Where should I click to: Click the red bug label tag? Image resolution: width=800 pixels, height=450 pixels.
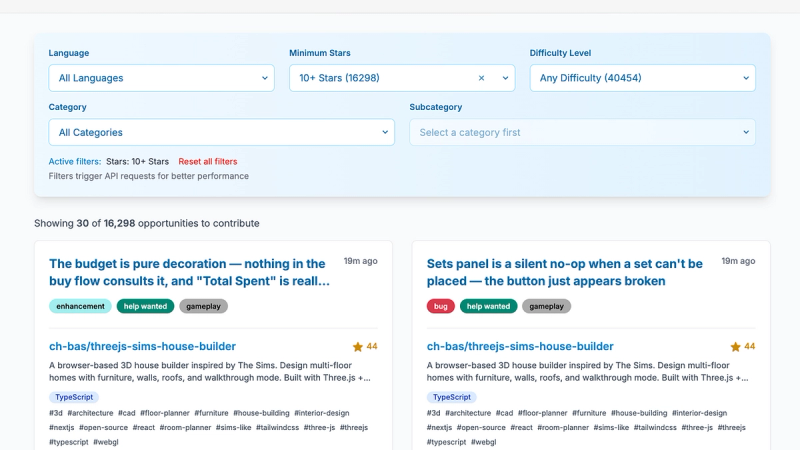[440, 306]
